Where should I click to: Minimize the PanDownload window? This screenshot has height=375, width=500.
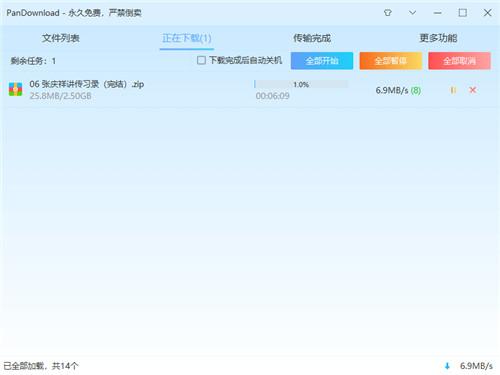[437, 13]
